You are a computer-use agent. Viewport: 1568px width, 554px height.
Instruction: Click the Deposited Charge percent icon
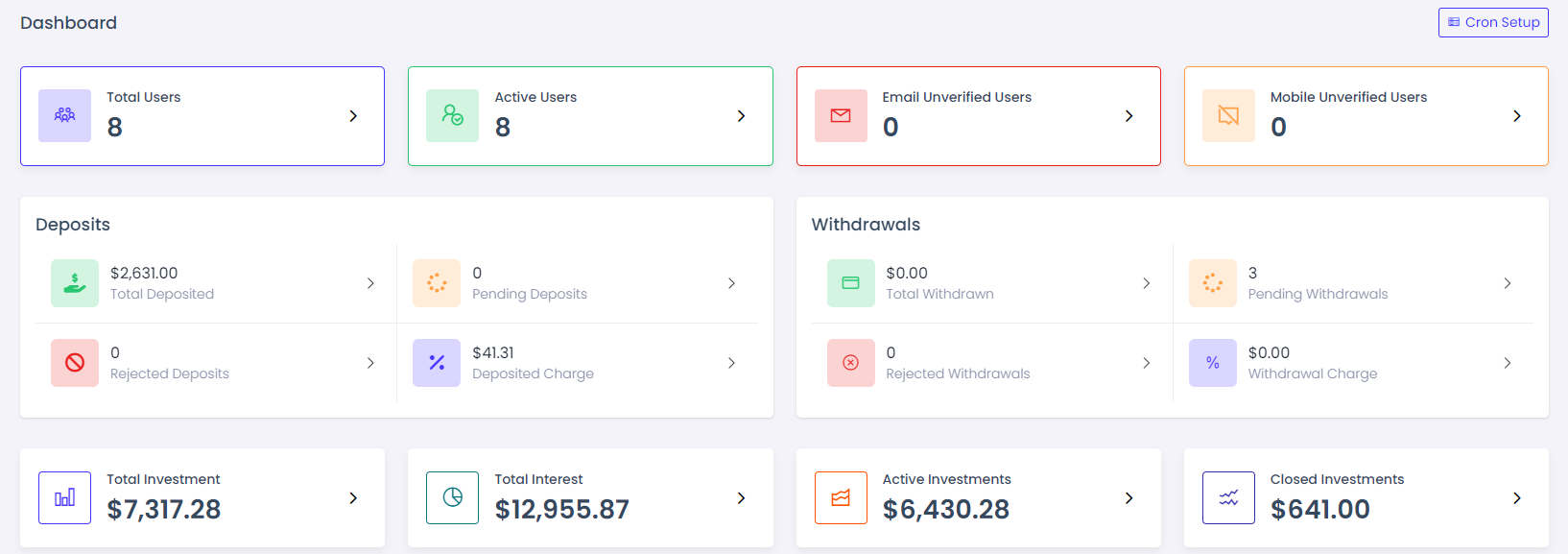click(437, 363)
